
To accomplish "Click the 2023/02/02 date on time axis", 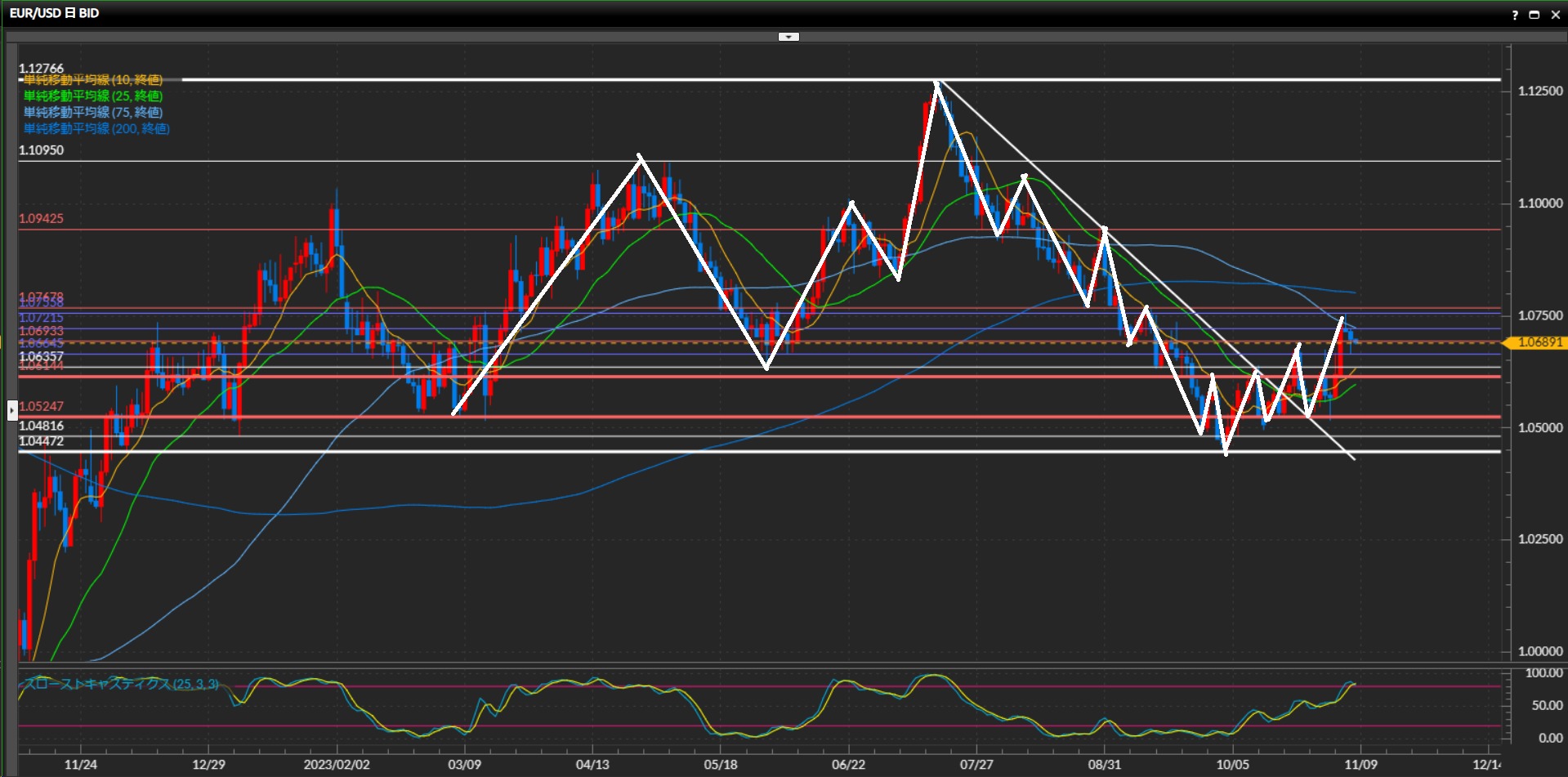I will (336, 765).
